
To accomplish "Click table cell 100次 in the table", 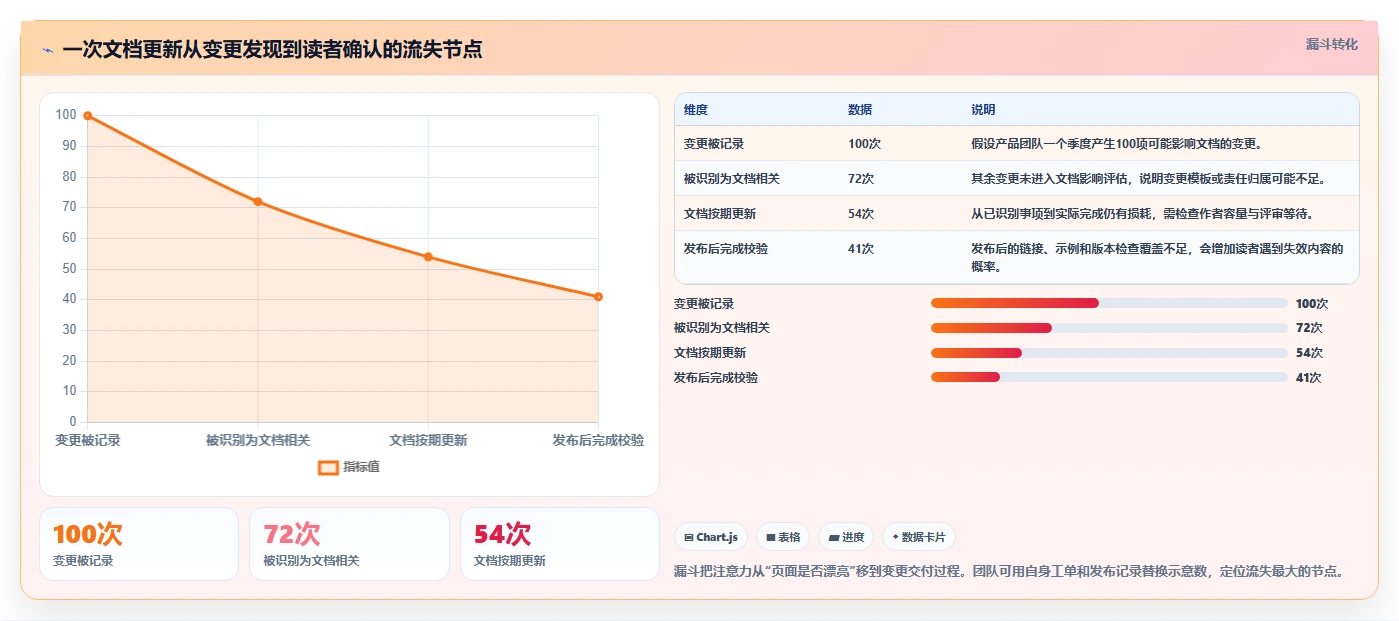I will coord(865,144).
